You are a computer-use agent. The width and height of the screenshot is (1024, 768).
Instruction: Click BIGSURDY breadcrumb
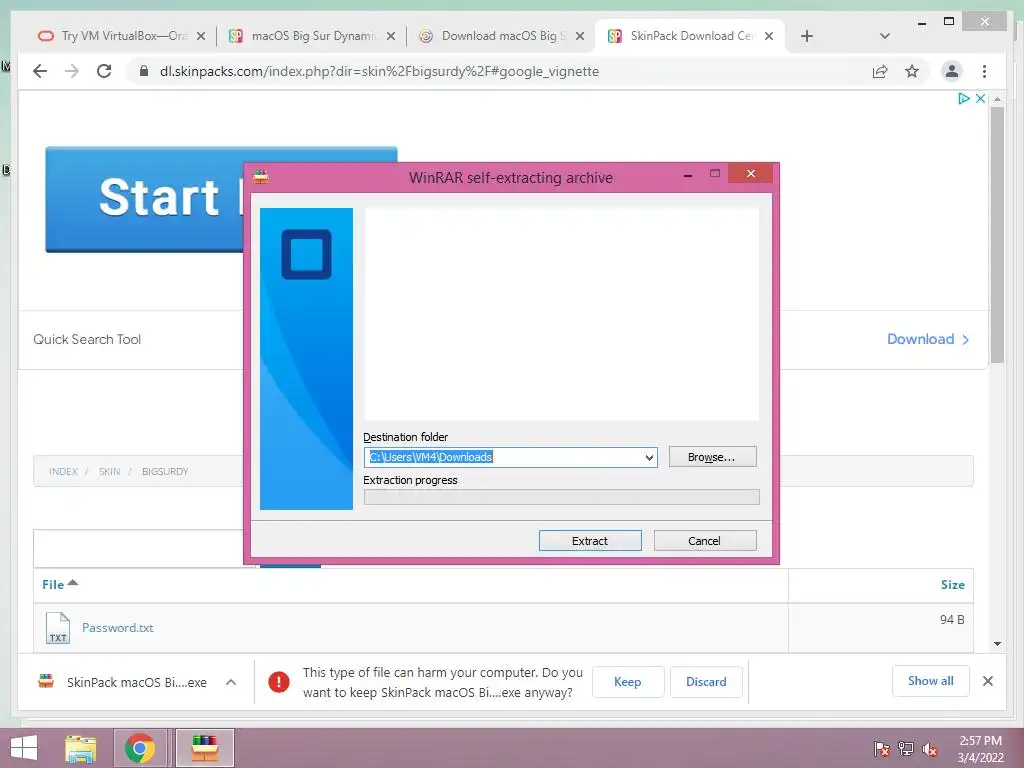click(165, 472)
